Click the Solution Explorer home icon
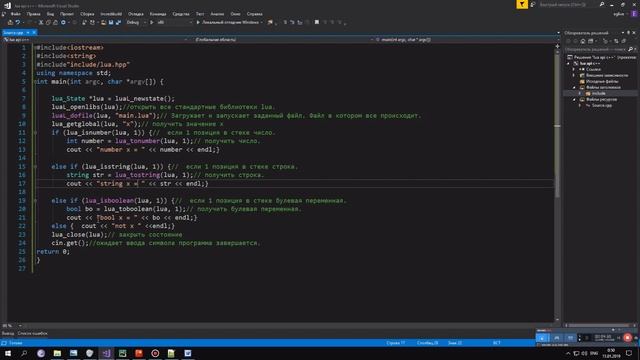Image resolution: width=640 pixels, height=360 pixels. tap(582, 41)
